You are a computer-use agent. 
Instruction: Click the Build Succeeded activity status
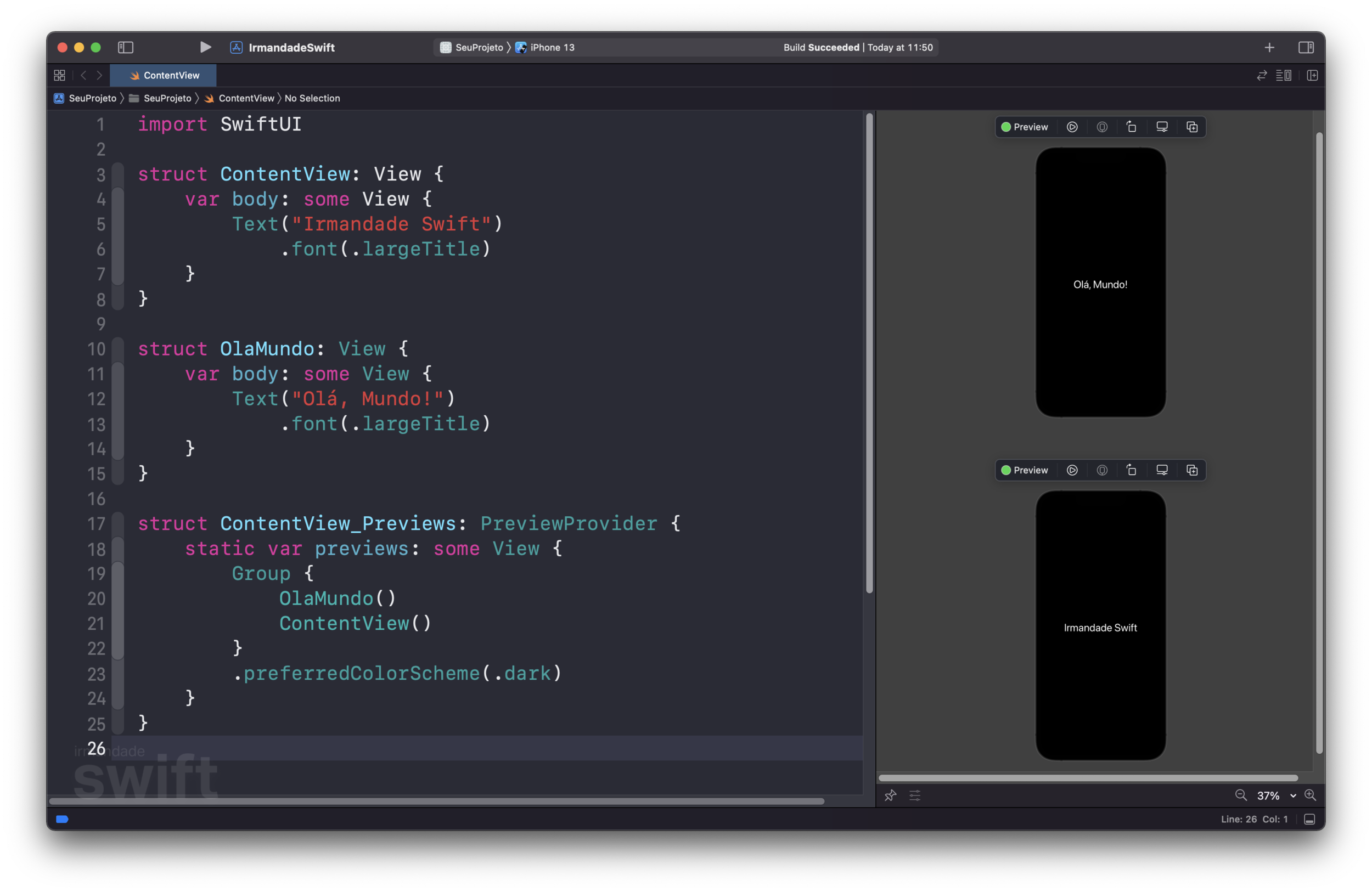[857, 47]
